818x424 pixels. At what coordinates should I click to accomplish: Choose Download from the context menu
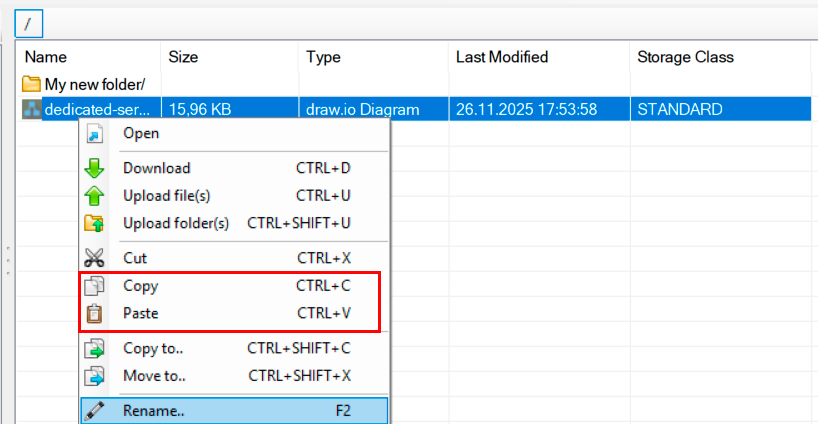pyautogui.click(x=156, y=168)
